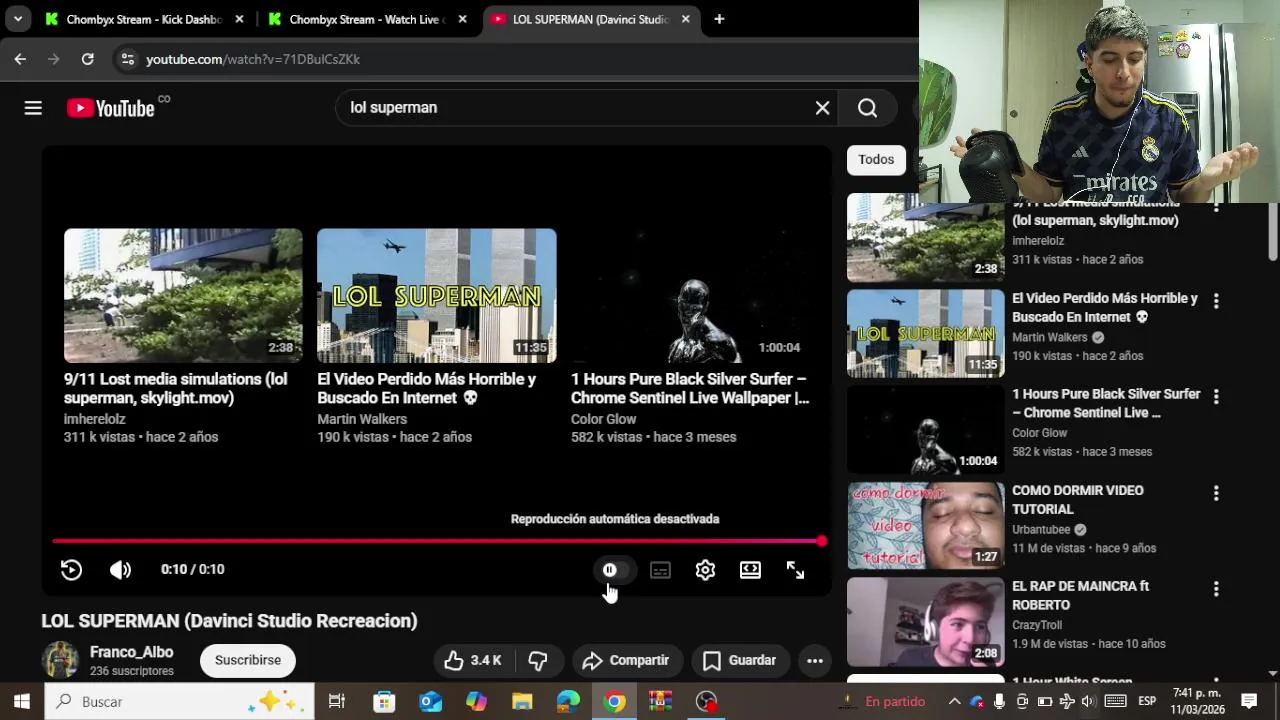
Task: Open Microsoft Edge from taskbar
Action: (568, 702)
